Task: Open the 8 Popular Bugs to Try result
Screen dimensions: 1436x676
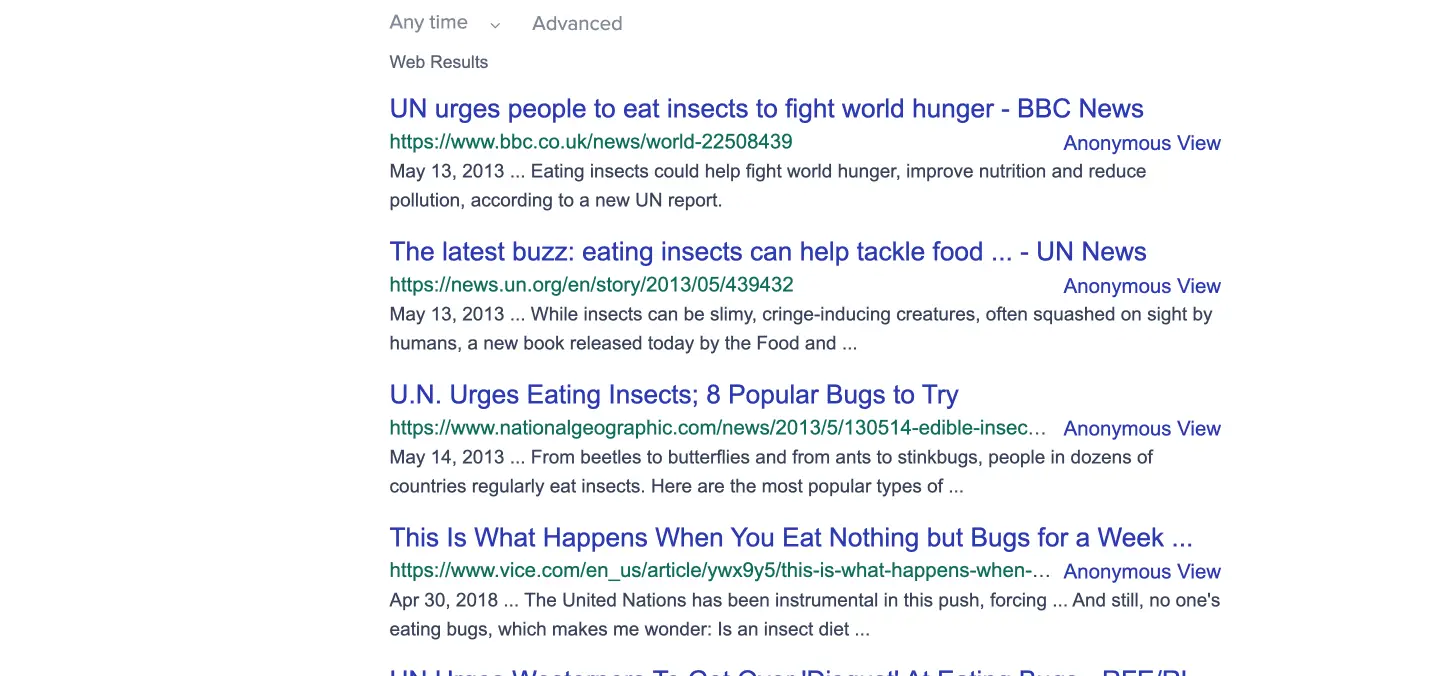Action: tap(673, 395)
